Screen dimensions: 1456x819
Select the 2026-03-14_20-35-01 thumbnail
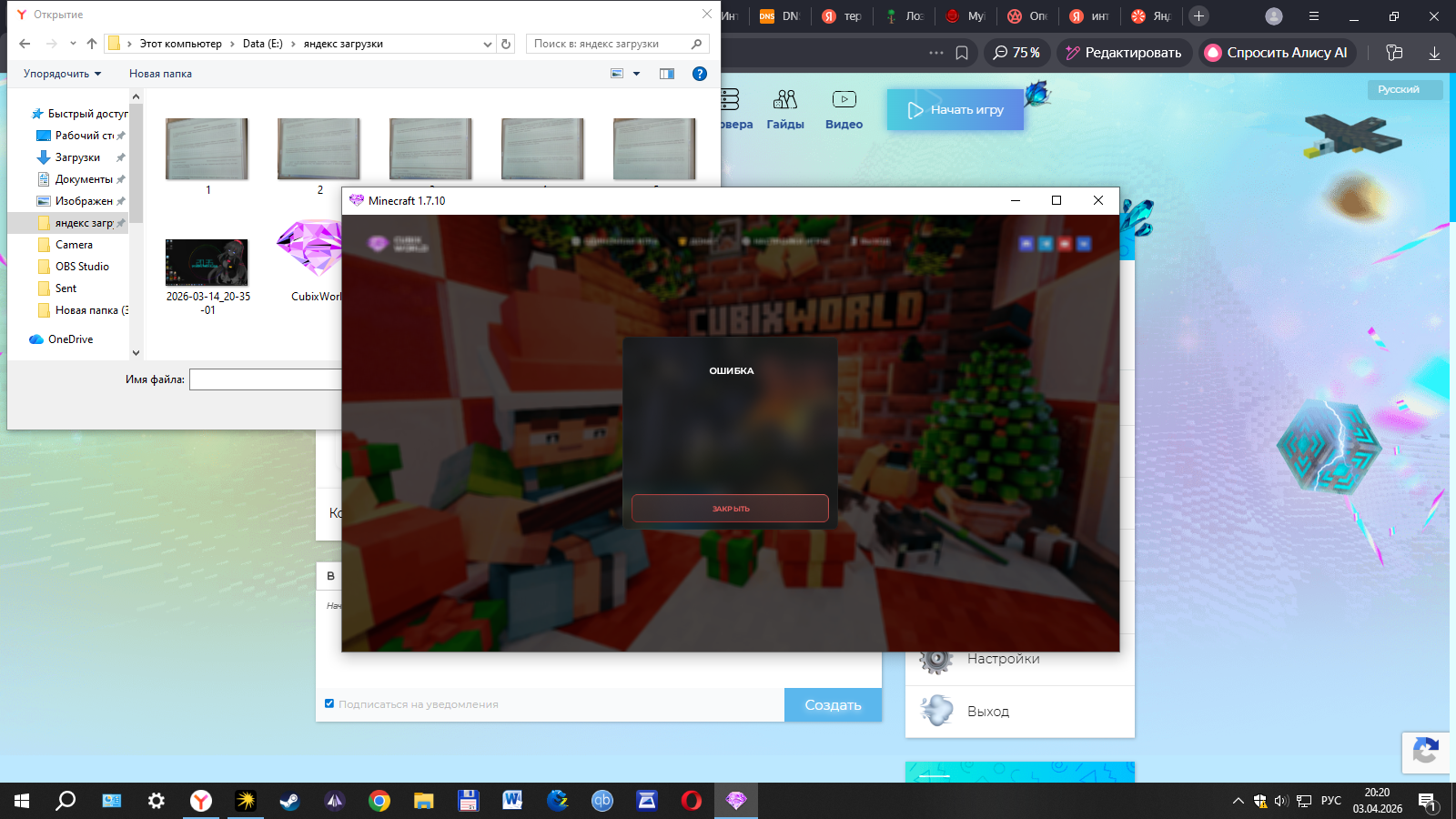click(x=207, y=264)
